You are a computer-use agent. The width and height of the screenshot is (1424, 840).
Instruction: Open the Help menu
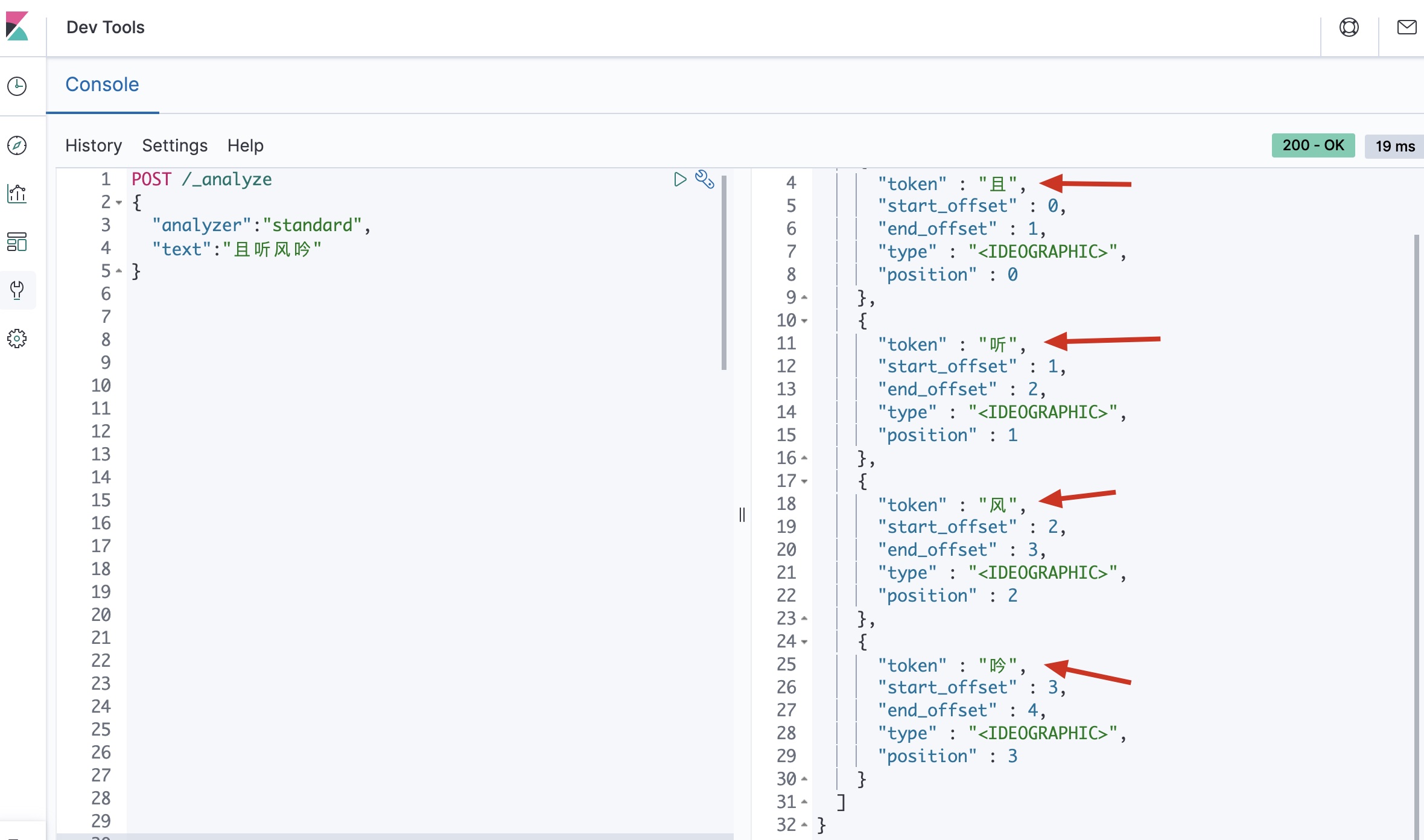coord(246,145)
